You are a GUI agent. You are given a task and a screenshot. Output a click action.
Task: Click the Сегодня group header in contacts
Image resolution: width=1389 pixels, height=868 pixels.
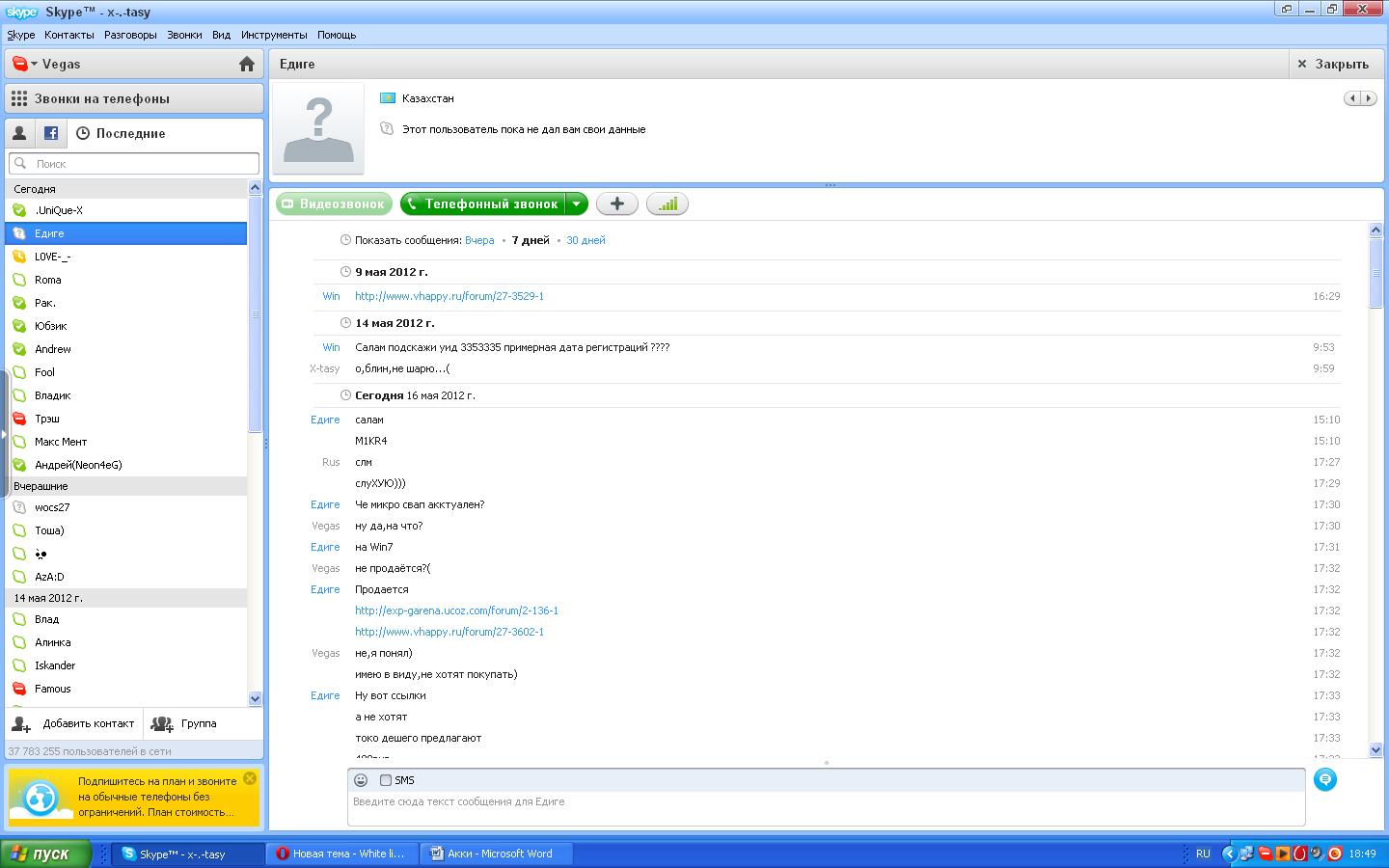pyautogui.click(x=126, y=189)
